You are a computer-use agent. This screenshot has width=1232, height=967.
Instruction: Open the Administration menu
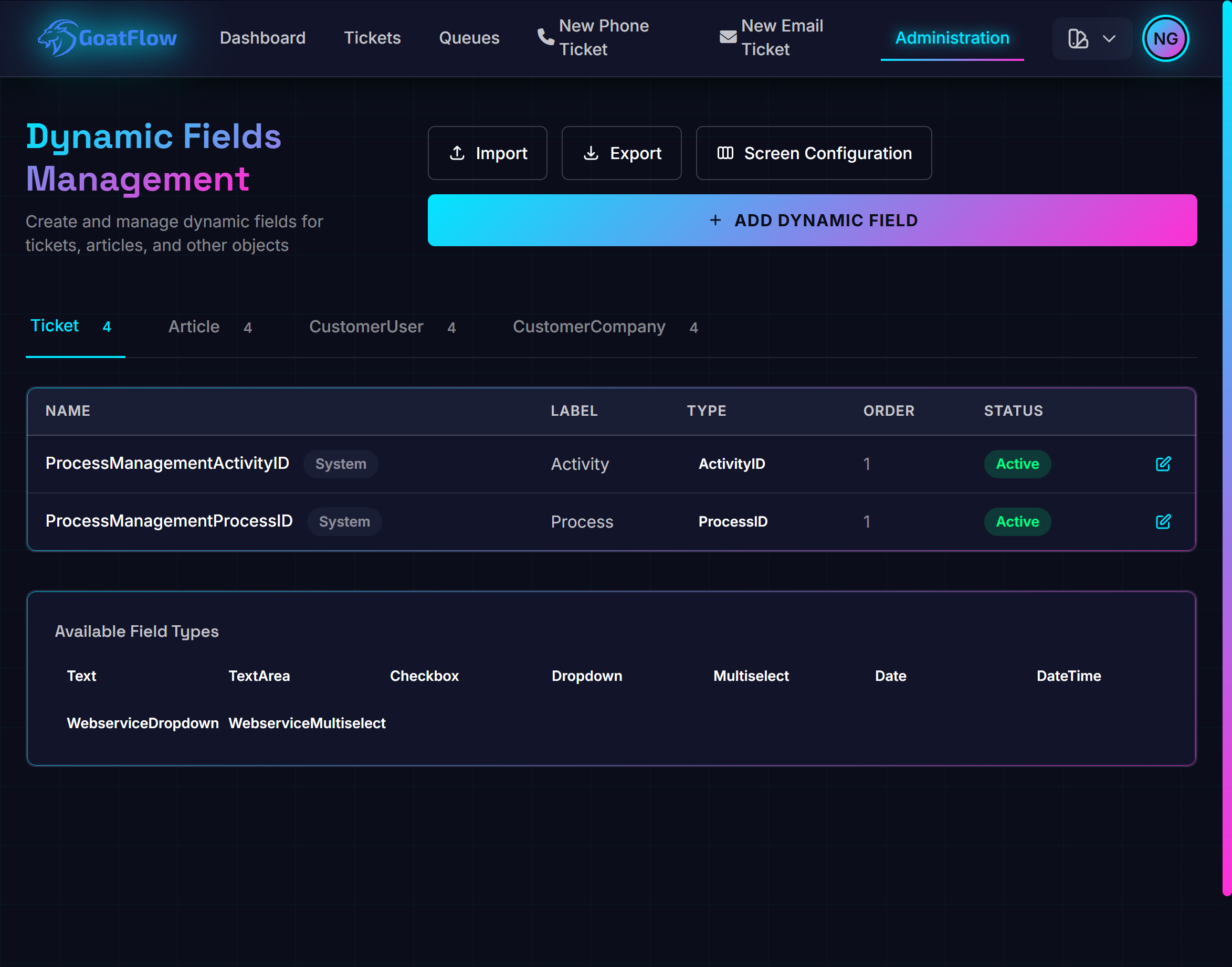[x=952, y=38]
